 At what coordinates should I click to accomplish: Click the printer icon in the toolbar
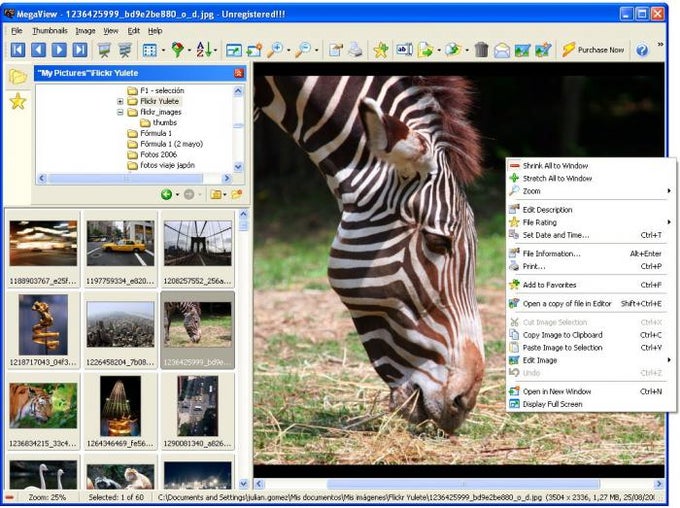(x=354, y=49)
